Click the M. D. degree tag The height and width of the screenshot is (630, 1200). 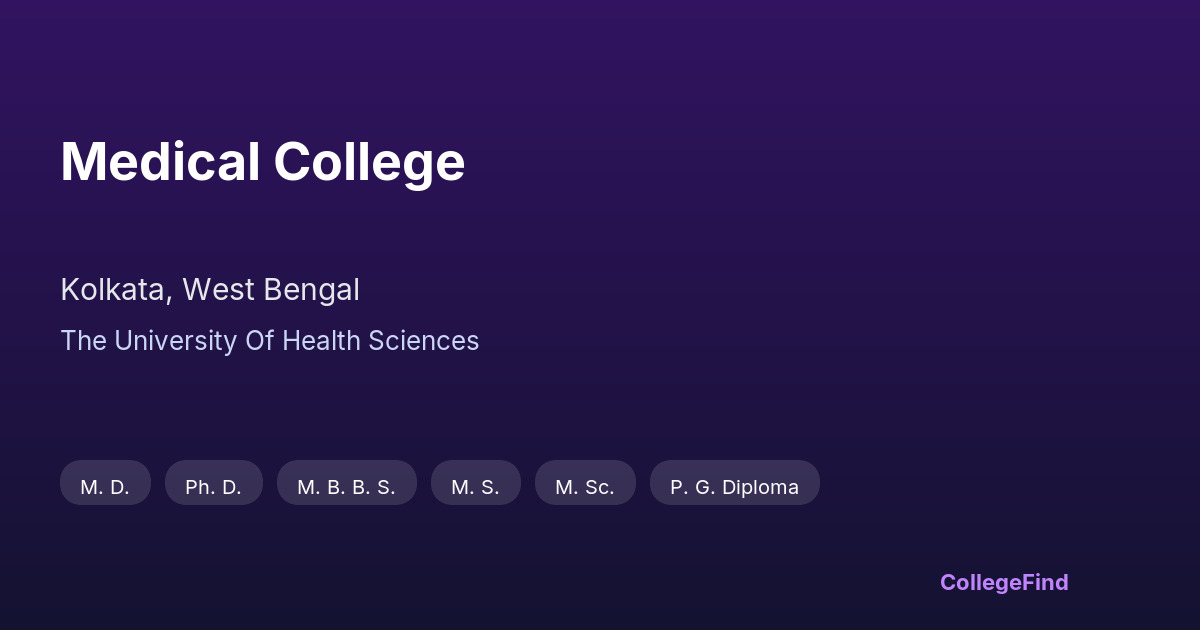[105, 483]
